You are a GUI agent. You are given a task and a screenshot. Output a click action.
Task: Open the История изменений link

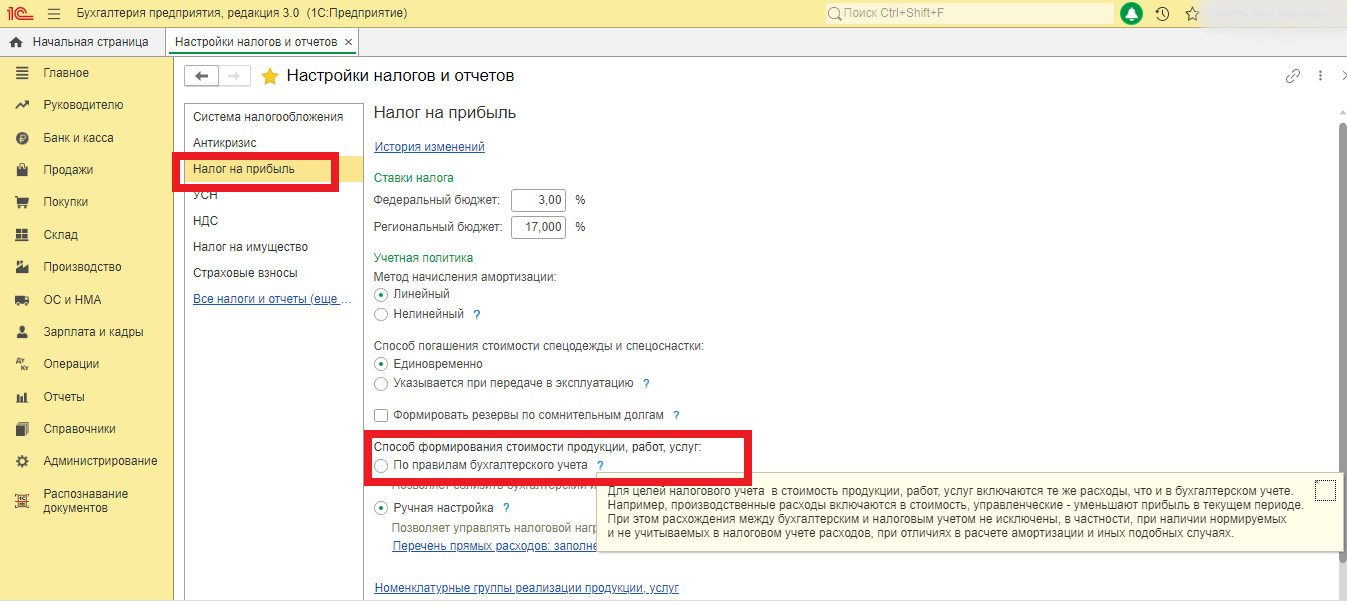[429, 147]
